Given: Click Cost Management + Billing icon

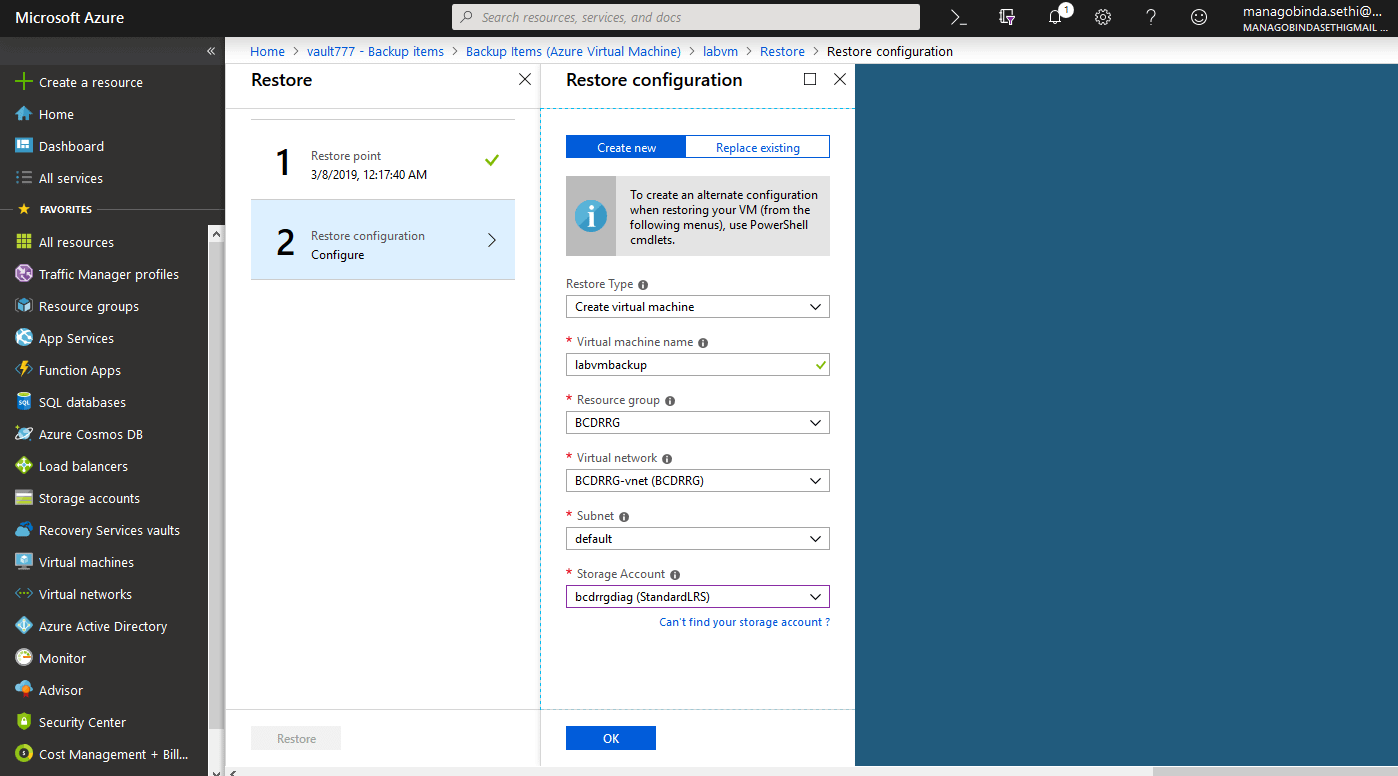Looking at the screenshot, I should (x=24, y=754).
